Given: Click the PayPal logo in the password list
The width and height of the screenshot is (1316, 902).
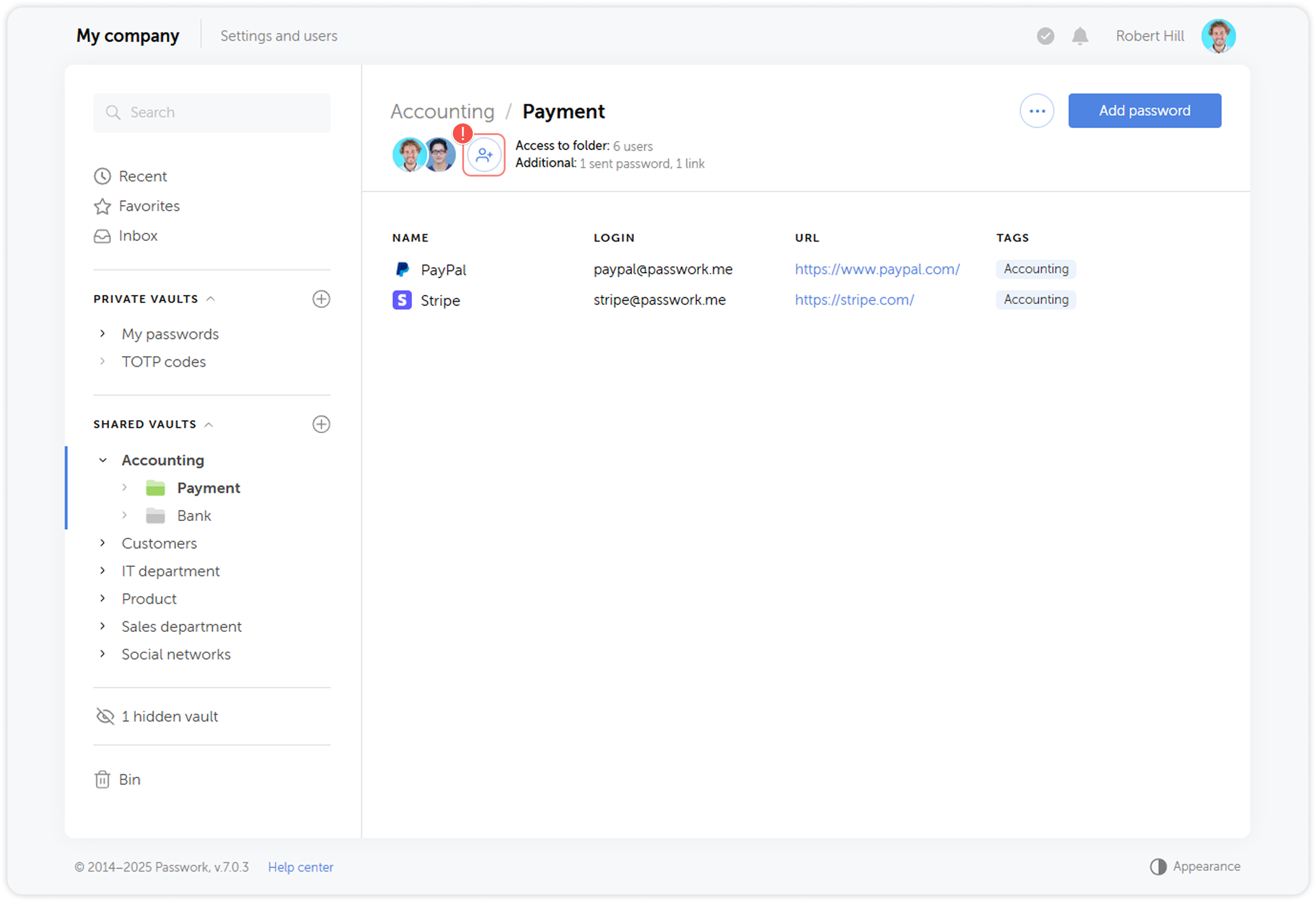Looking at the screenshot, I should click(402, 269).
